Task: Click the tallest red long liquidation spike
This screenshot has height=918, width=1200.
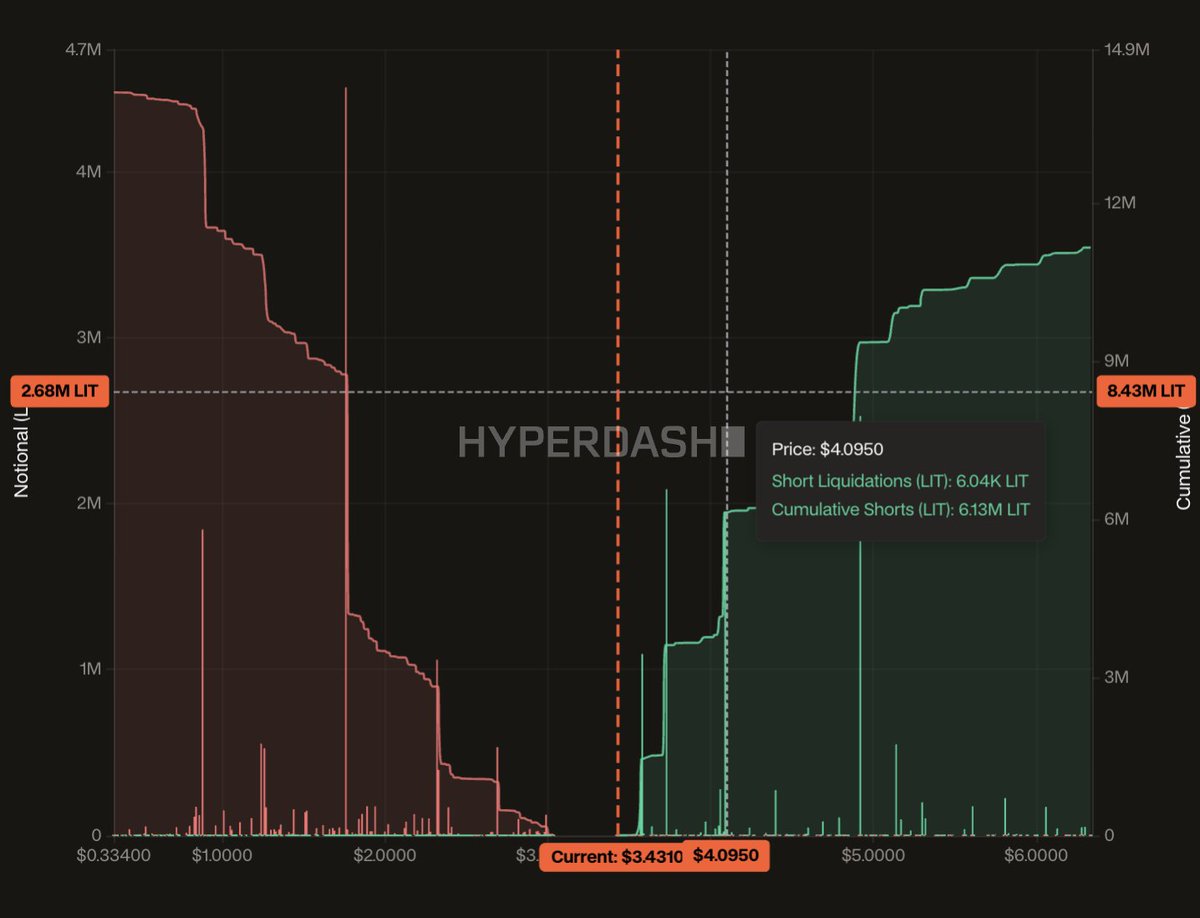Action: pos(346,460)
